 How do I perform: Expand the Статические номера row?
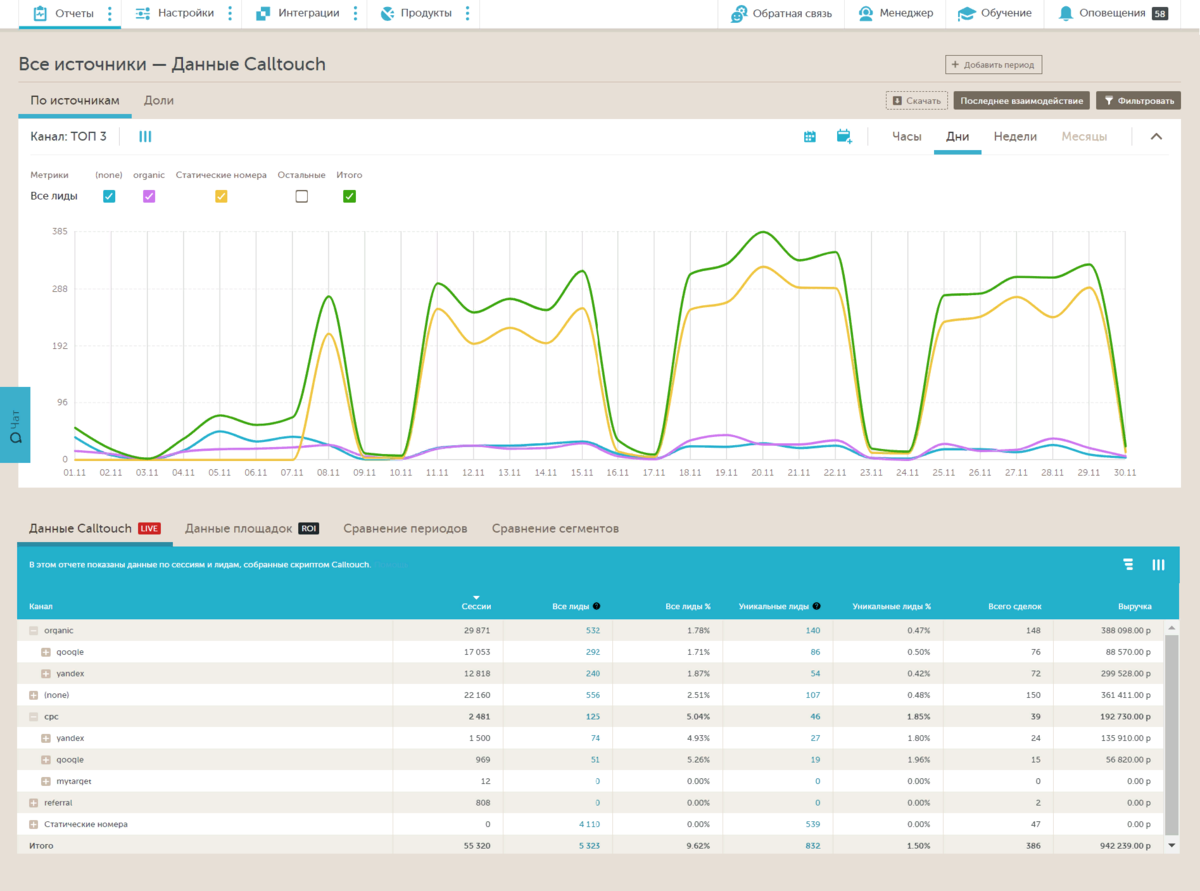coord(34,824)
